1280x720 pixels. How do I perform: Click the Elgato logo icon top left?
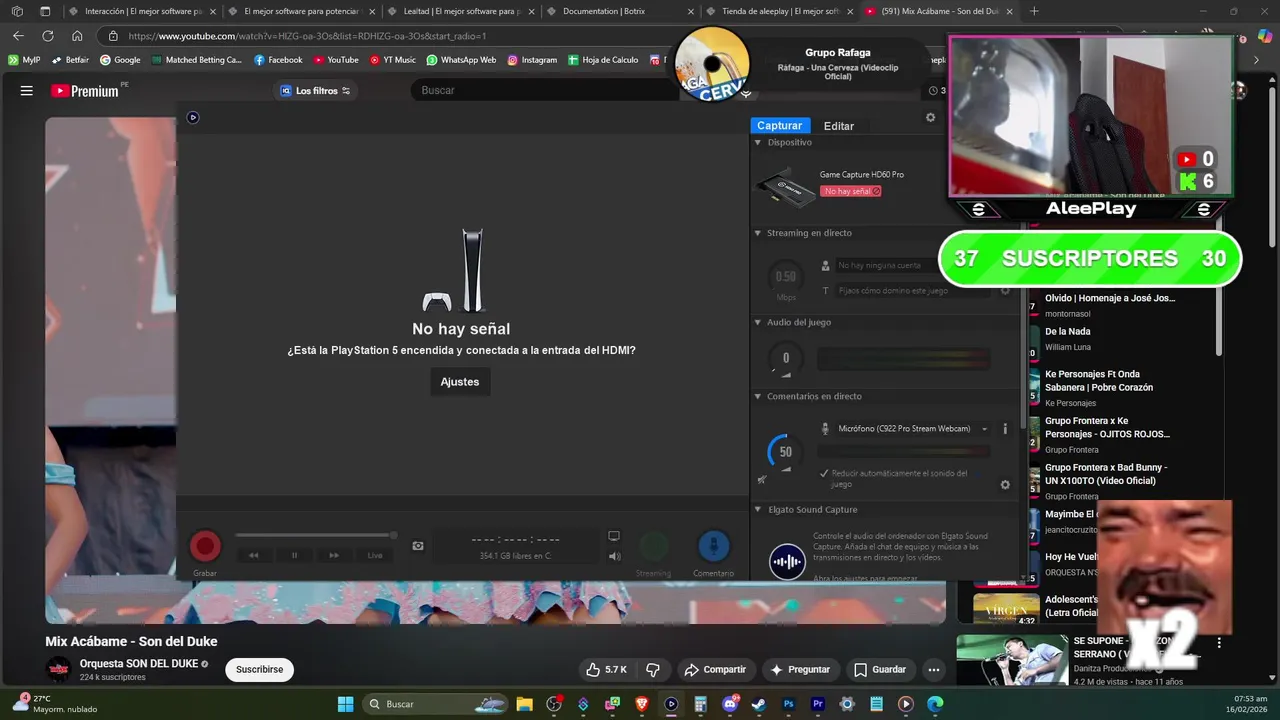pos(193,117)
